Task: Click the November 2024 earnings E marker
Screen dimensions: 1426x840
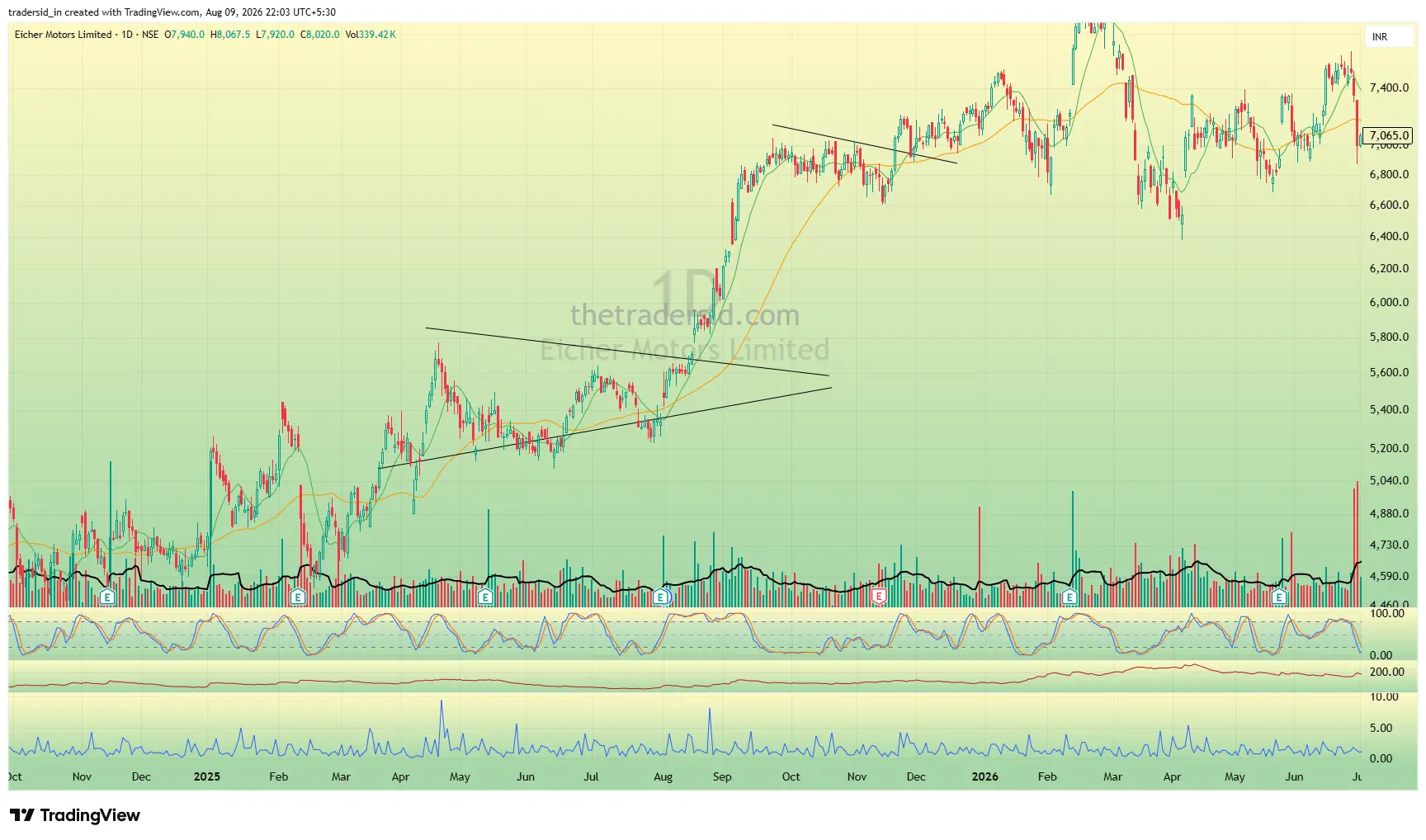Action: click(x=107, y=597)
